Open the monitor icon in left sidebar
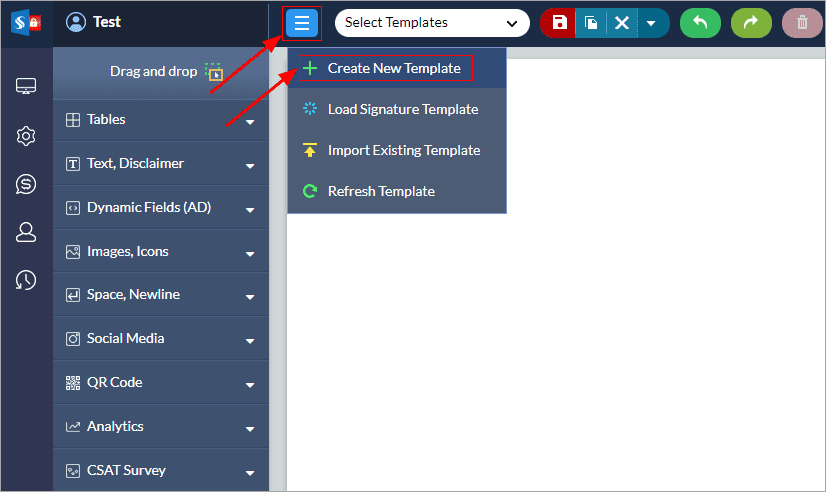The image size is (826, 492). pos(26,87)
